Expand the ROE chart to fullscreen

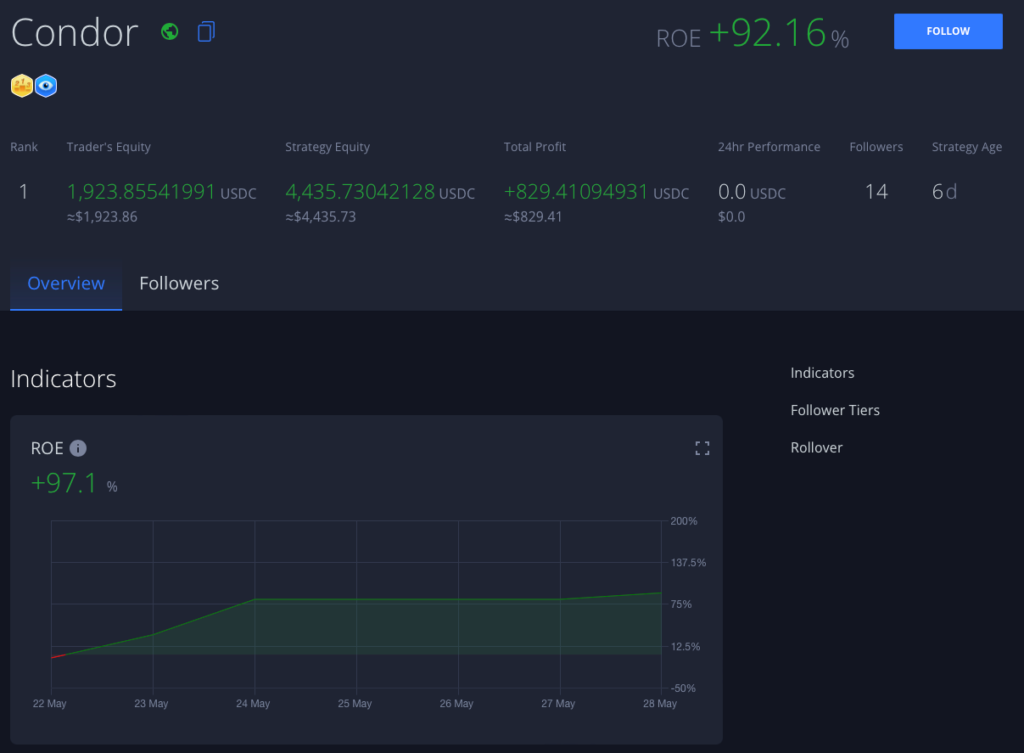tap(702, 448)
